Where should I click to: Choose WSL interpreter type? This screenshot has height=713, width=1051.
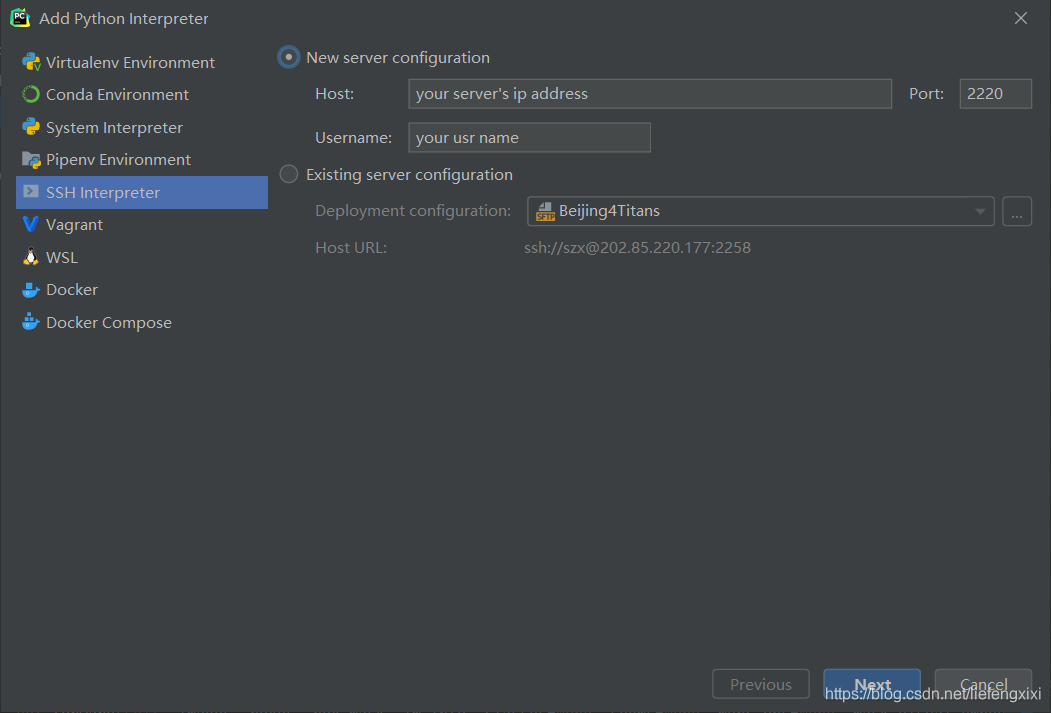(x=62, y=257)
